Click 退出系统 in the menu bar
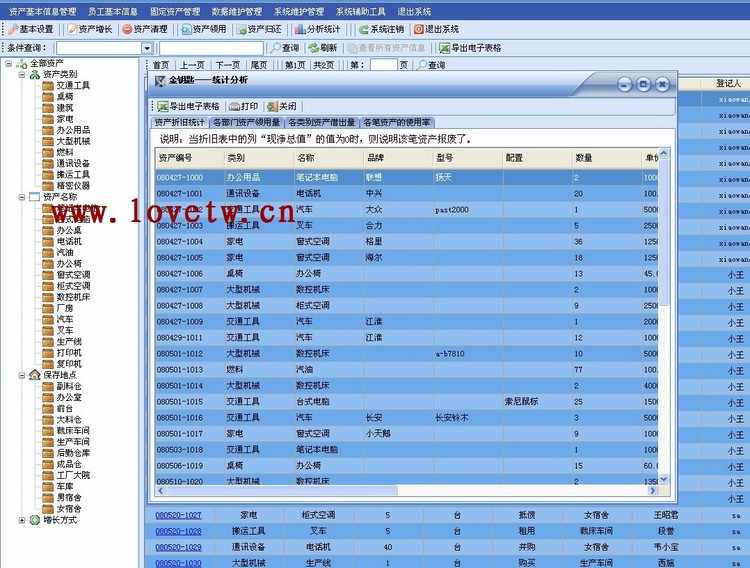 click(x=414, y=11)
